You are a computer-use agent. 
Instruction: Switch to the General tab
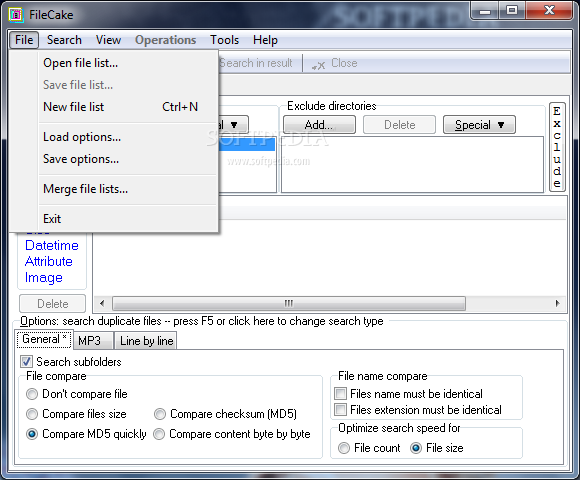click(44, 339)
